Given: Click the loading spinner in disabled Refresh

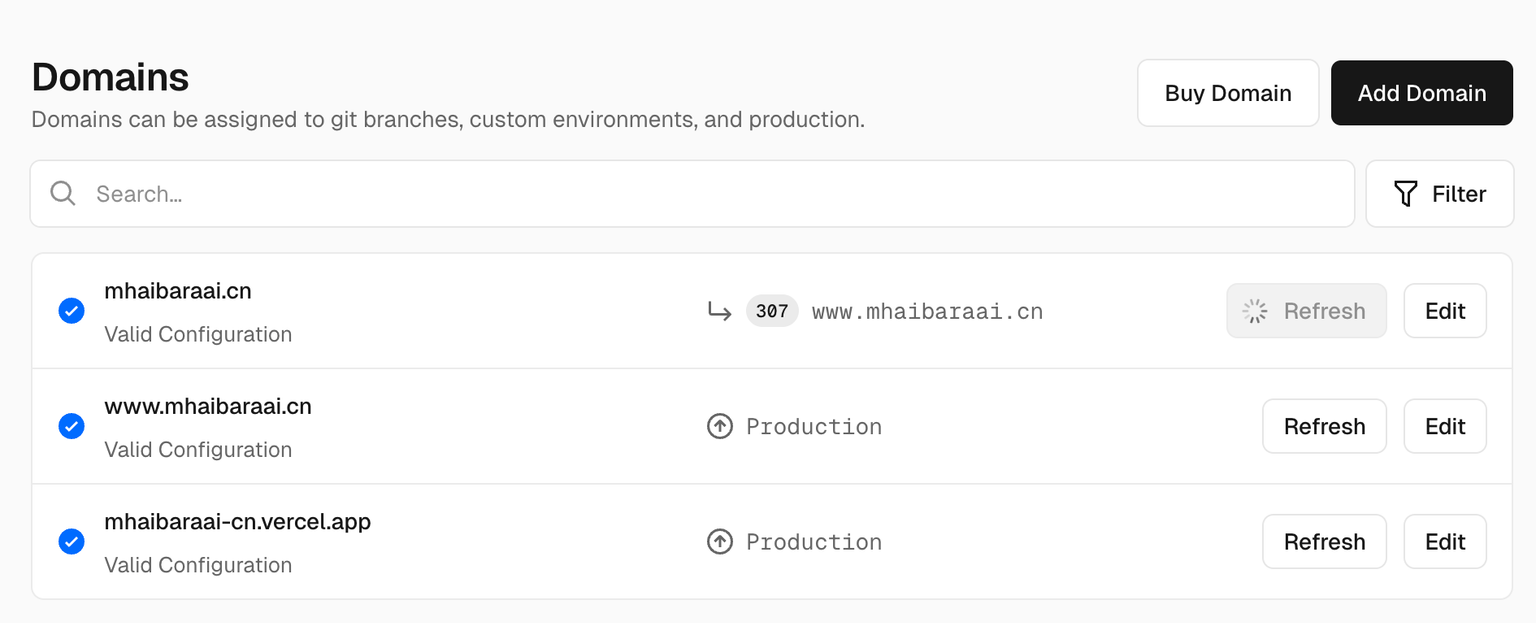Looking at the screenshot, I should coord(1254,311).
